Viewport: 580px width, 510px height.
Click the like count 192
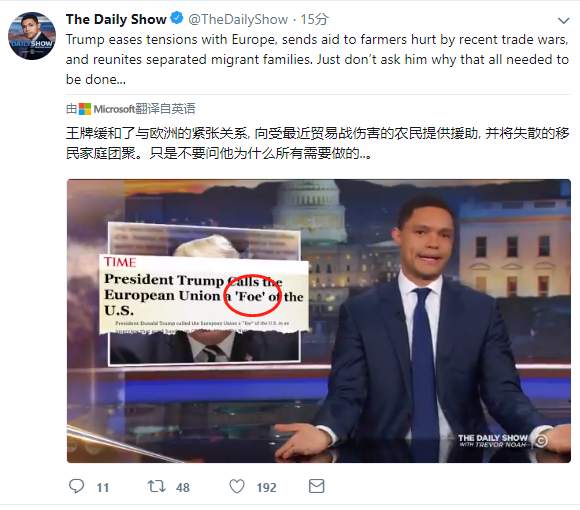266,487
